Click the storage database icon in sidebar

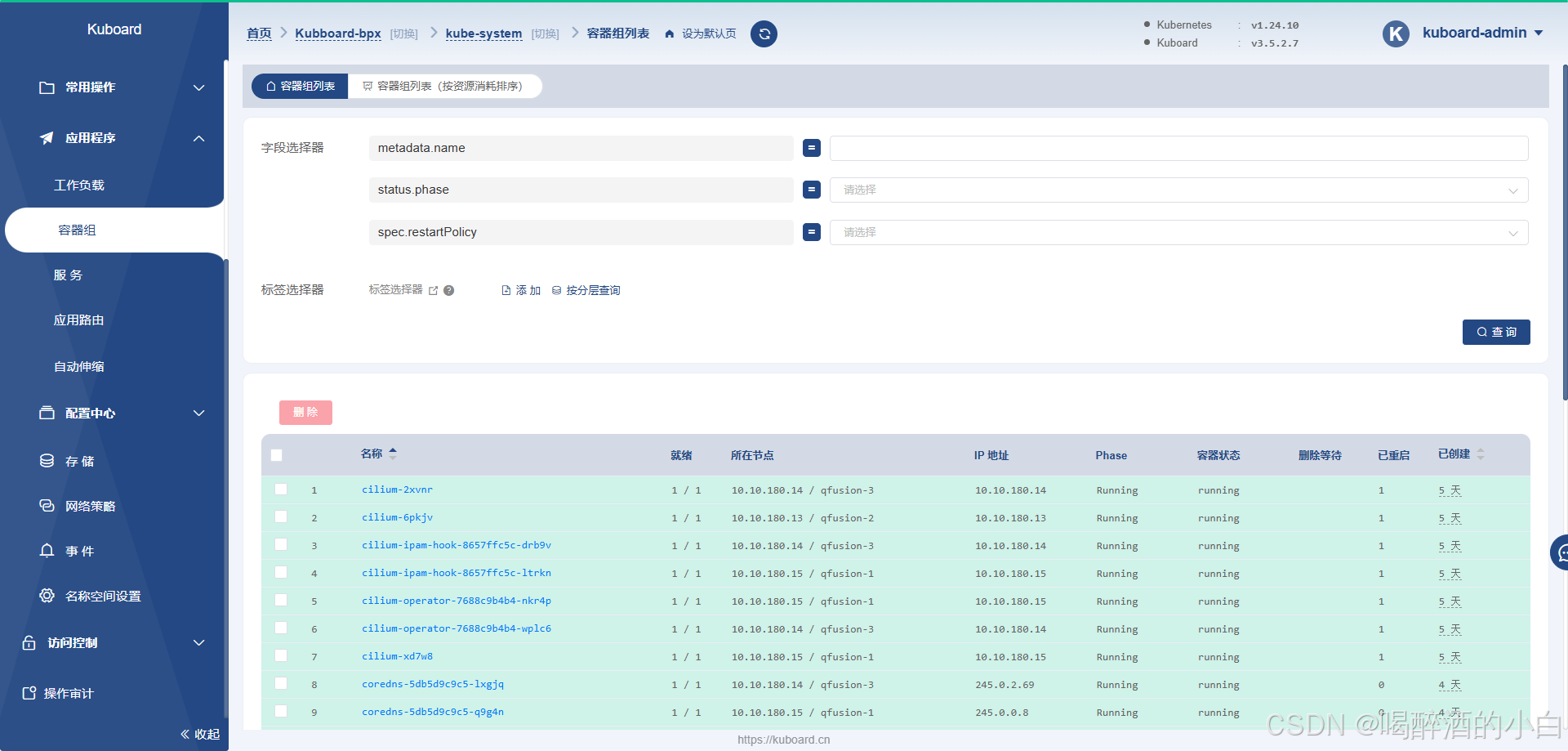tap(47, 461)
